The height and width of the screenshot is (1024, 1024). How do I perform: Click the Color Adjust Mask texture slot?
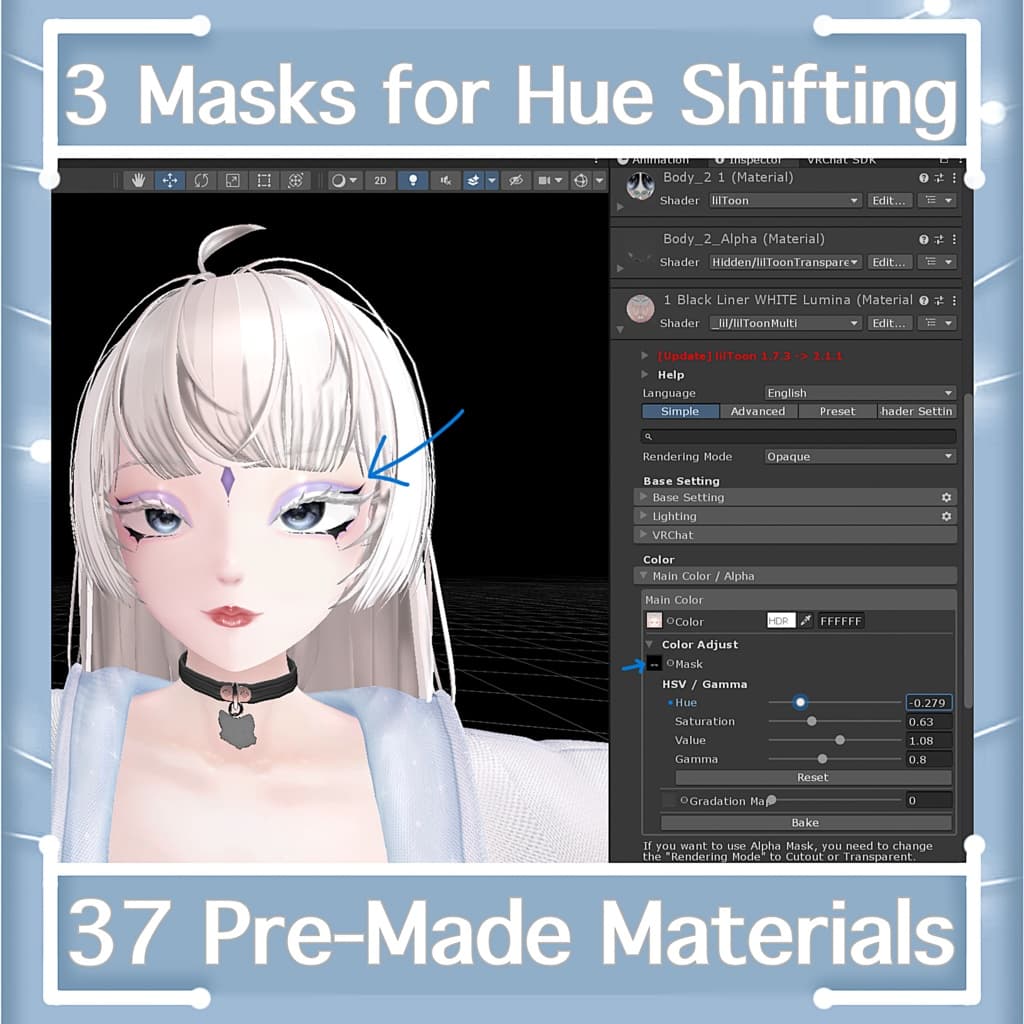tap(654, 664)
